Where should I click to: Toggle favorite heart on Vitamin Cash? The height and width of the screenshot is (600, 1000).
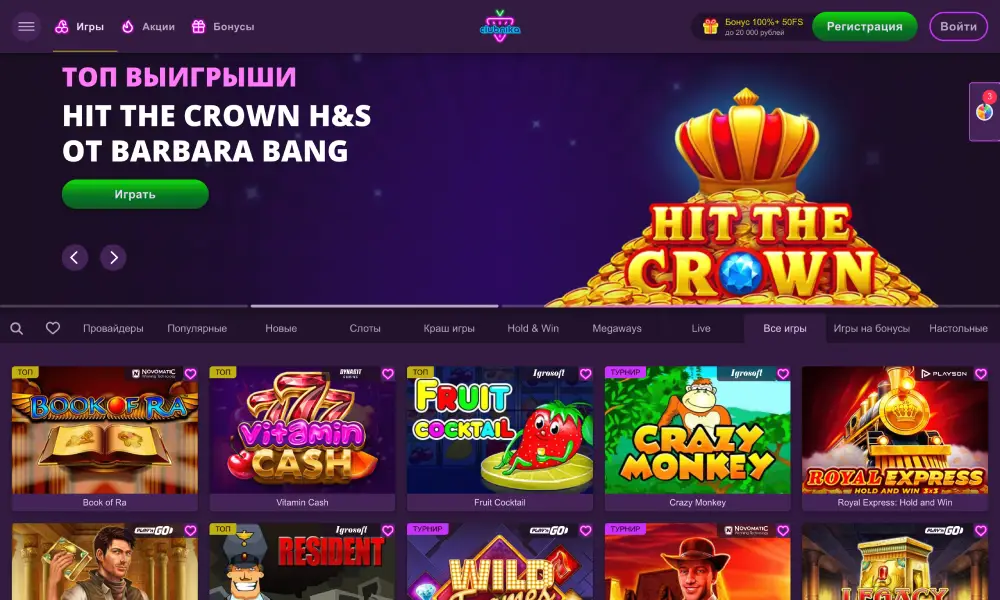click(x=388, y=374)
